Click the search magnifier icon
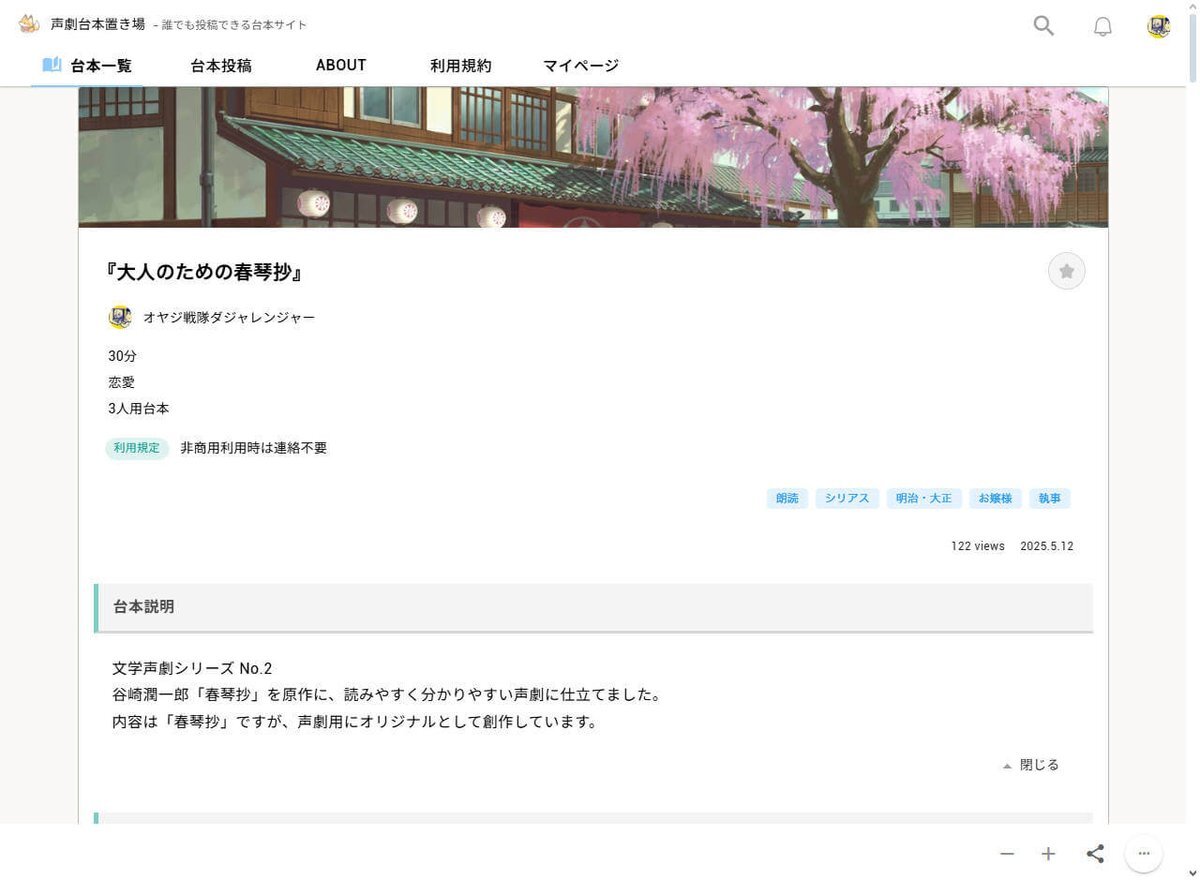Viewport: 1200px width, 880px height. click(1043, 26)
